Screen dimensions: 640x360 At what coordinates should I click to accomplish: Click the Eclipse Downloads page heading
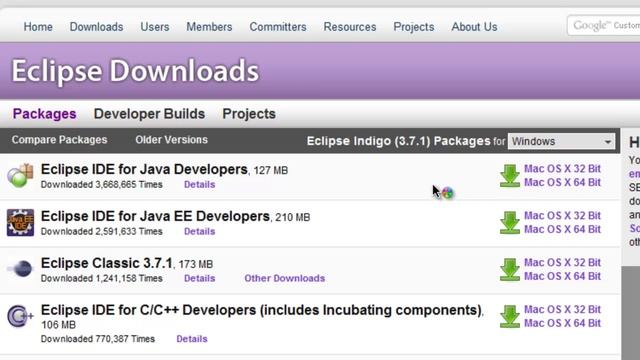pos(135,71)
